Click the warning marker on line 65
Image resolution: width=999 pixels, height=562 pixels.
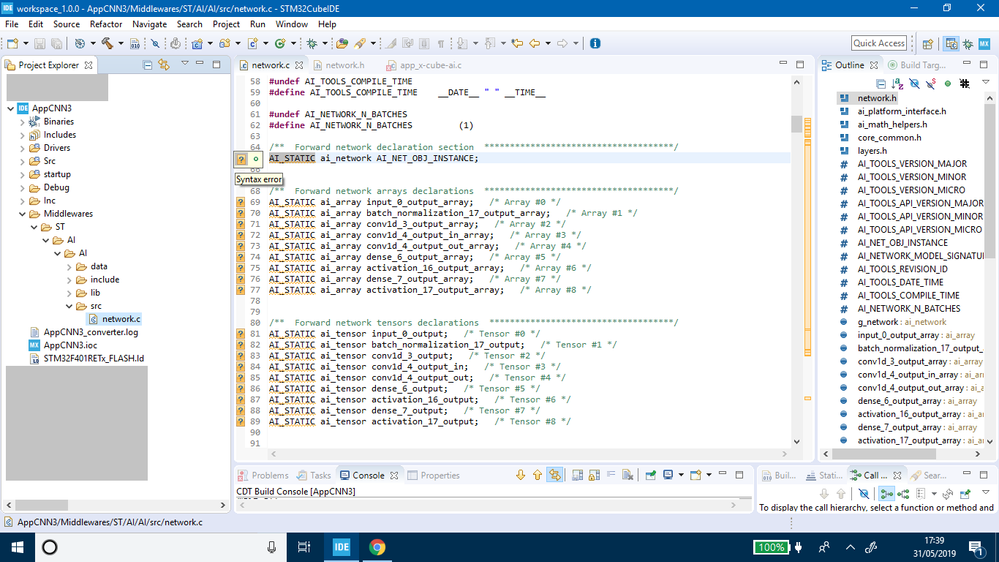coord(241,159)
